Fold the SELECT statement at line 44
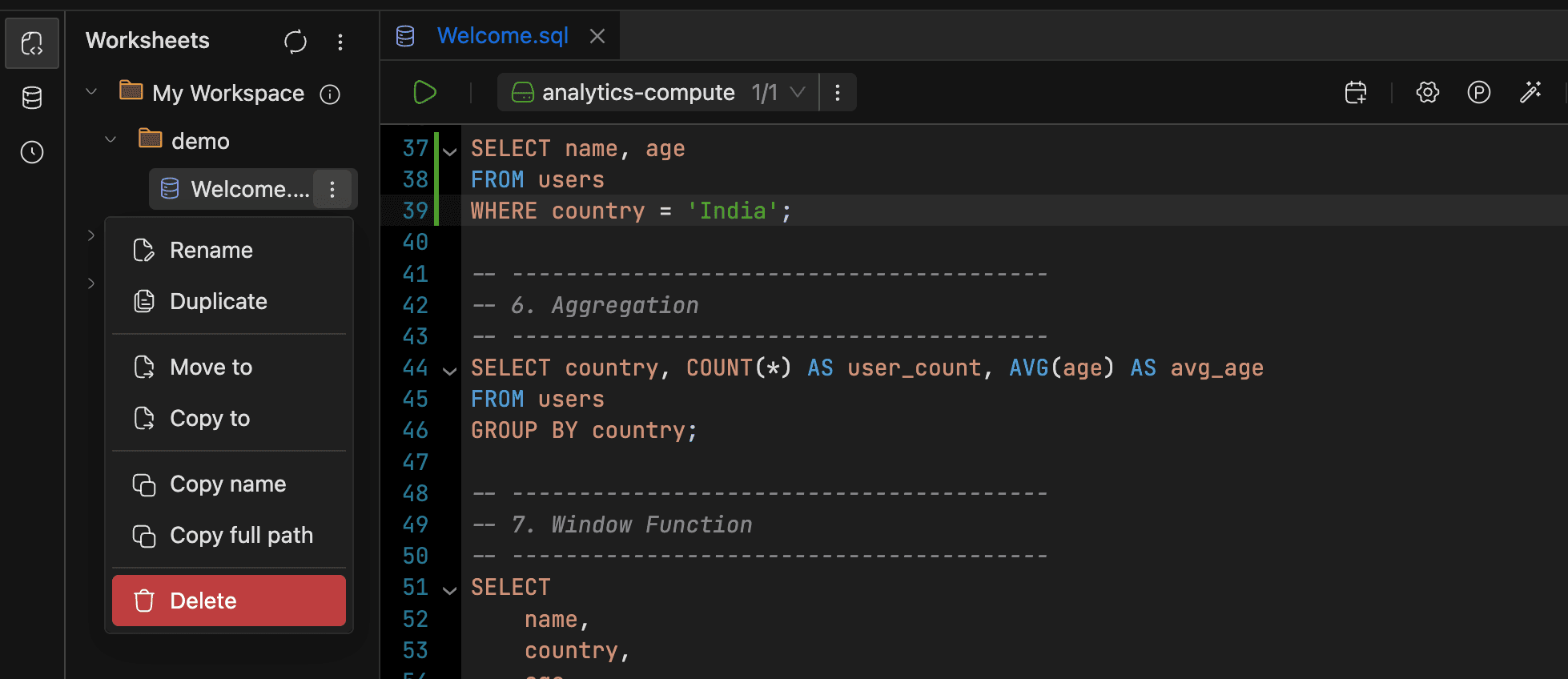Viewport: 1568px width, 679px height. coord(450,370)
